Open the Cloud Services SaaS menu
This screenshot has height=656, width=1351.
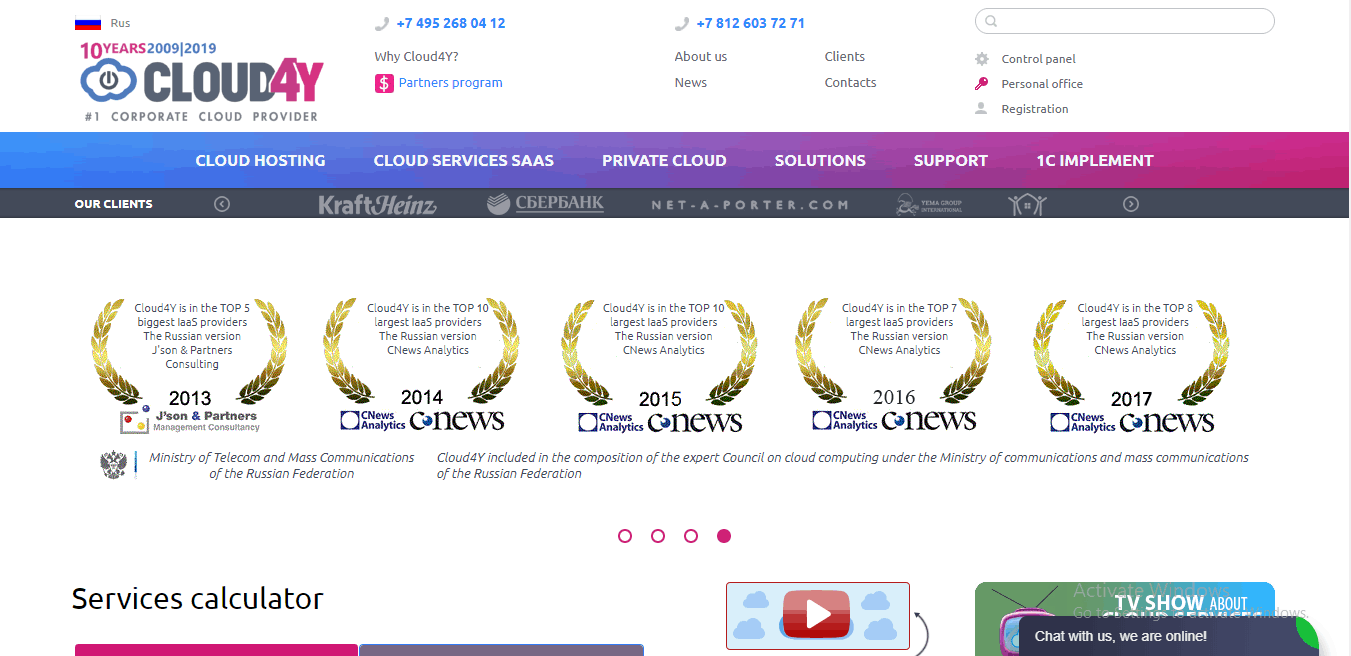coord(464,160)
